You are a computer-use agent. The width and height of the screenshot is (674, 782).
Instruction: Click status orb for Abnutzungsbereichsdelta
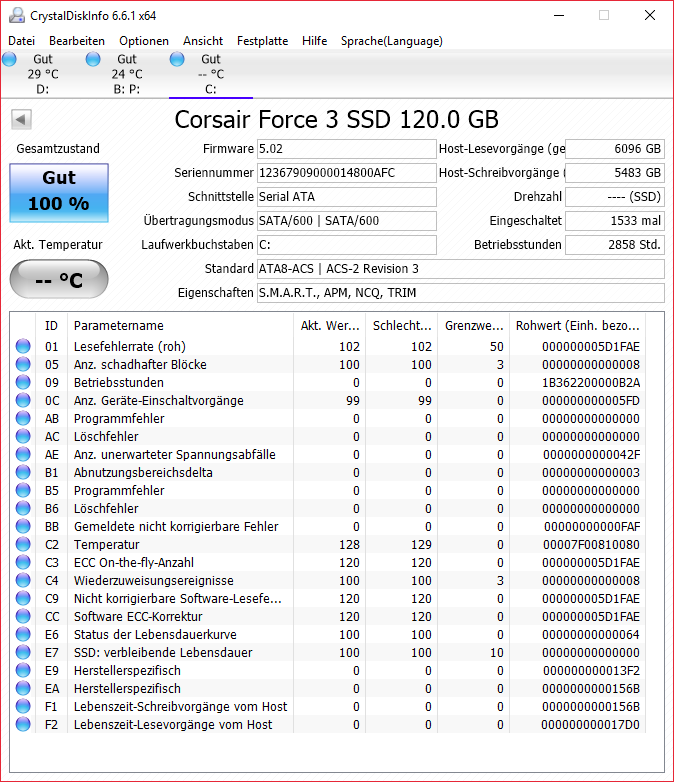coord(23,472)
